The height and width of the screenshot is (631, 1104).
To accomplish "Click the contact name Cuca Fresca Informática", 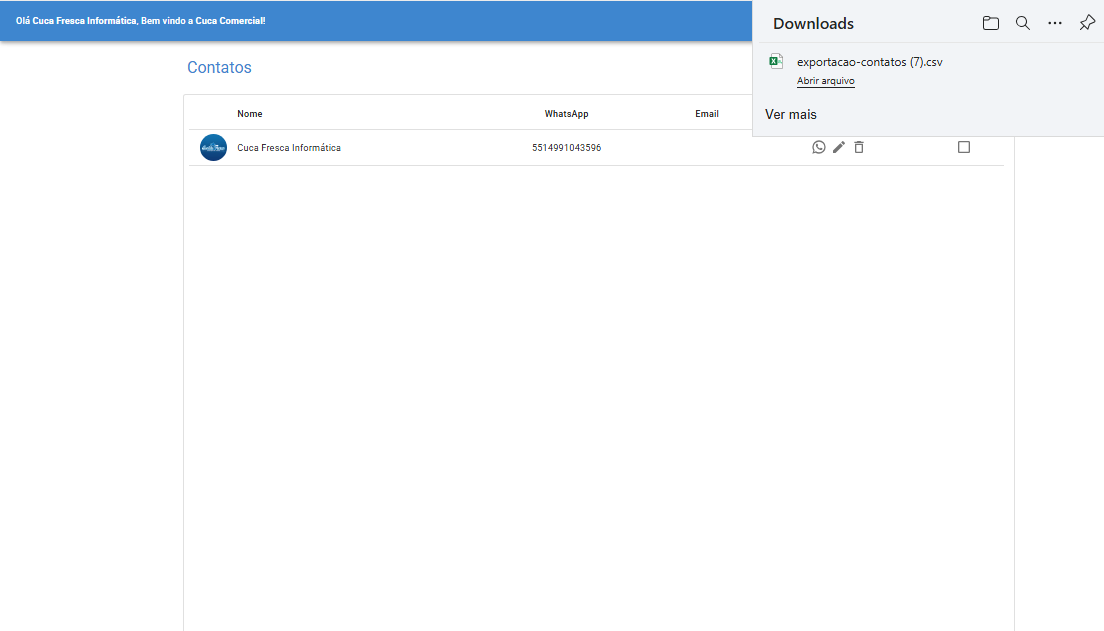I will pos(289,148).
